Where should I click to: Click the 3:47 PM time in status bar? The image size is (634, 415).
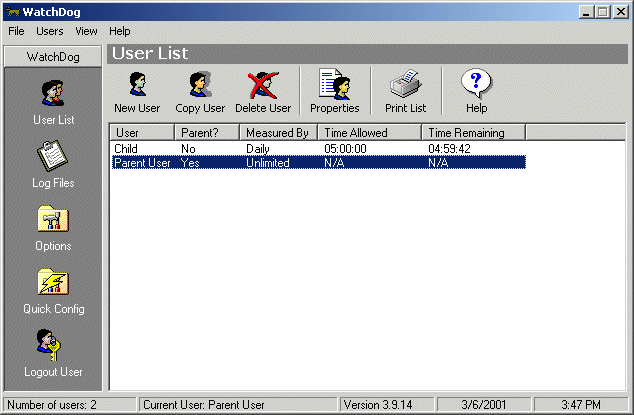click(581, 404)
